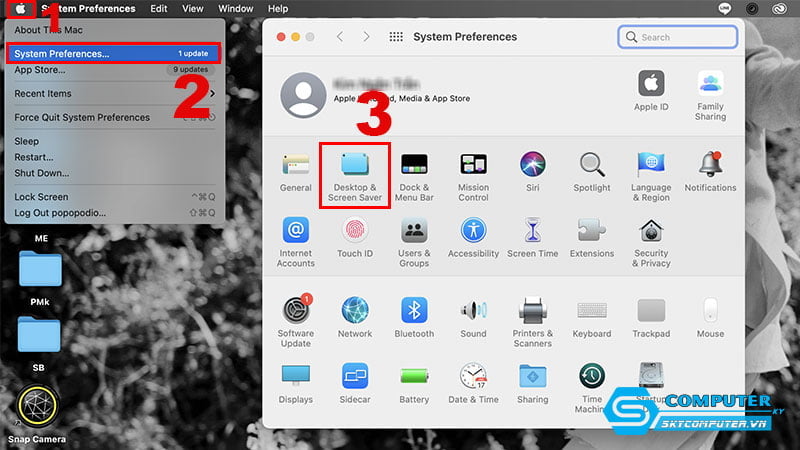Select Restart… from the Apple menu
This screenshot has width=800, height=450.
[114, 157]
